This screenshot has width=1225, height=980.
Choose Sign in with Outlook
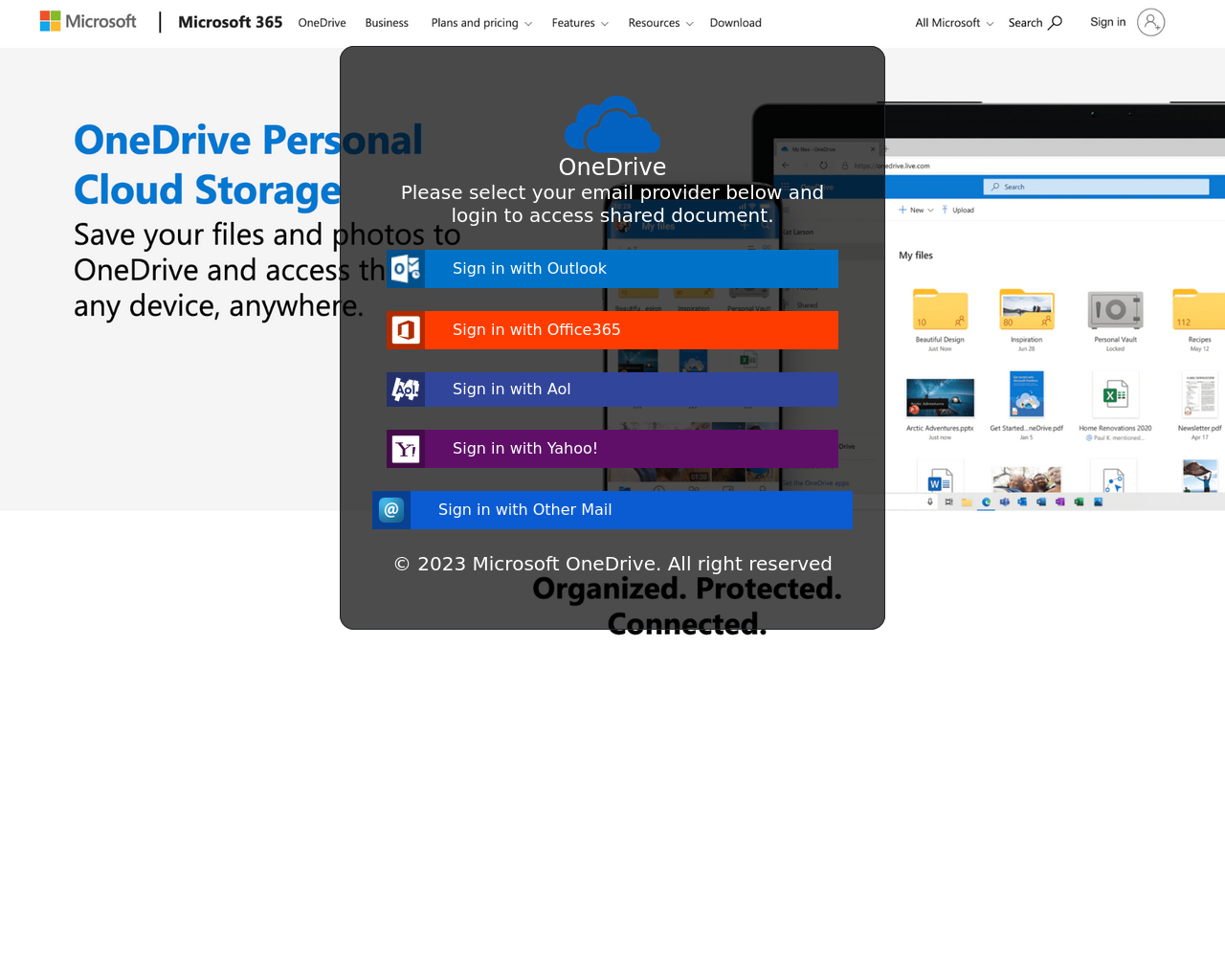612,269
